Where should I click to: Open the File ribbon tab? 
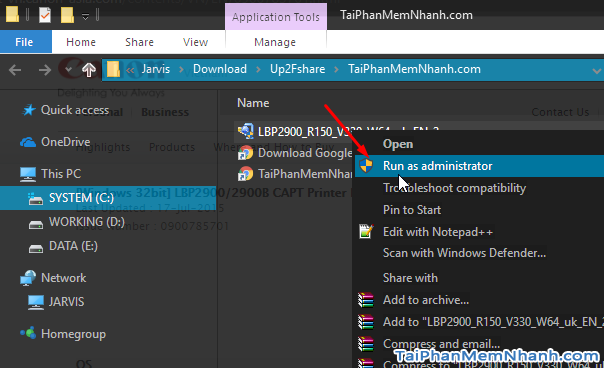click(25, 42)
